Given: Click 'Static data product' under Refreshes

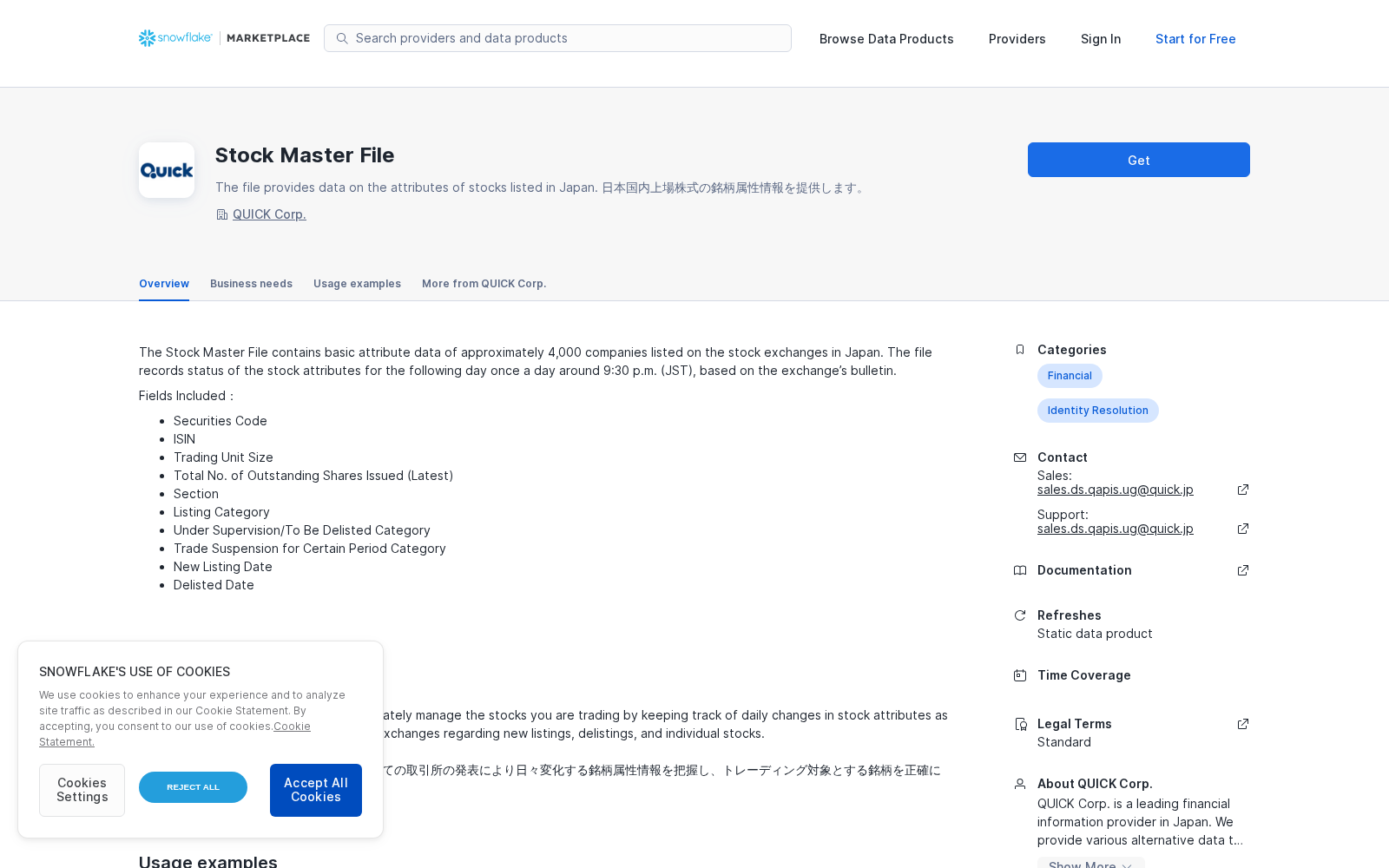Looking at the screenshot, I should [x=1095, y=634].
